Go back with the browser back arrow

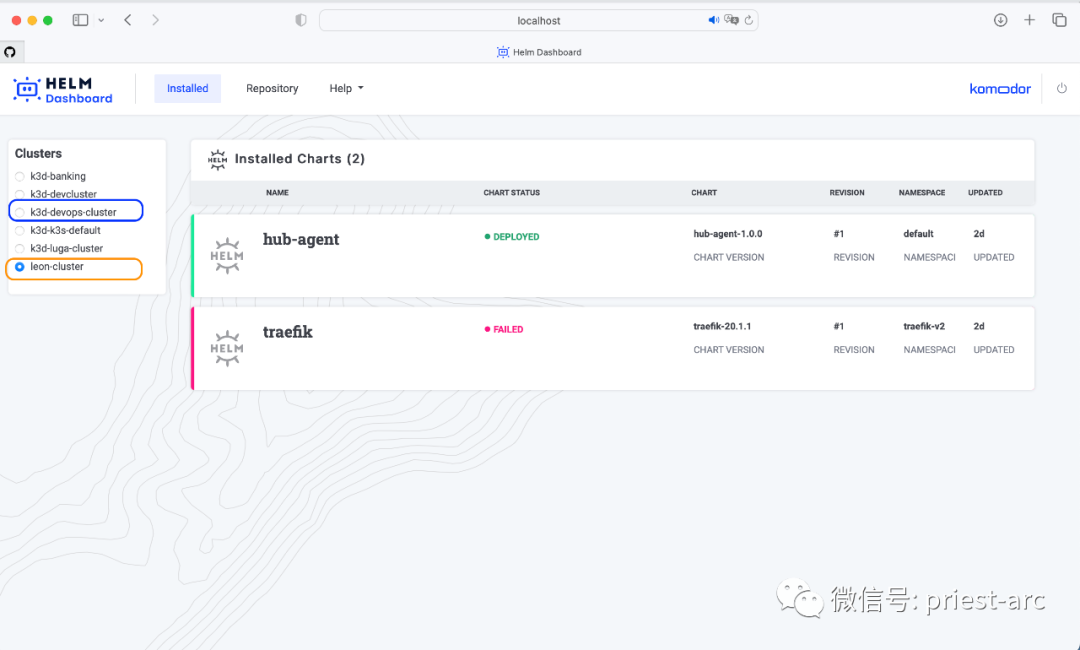click(128, 20)
